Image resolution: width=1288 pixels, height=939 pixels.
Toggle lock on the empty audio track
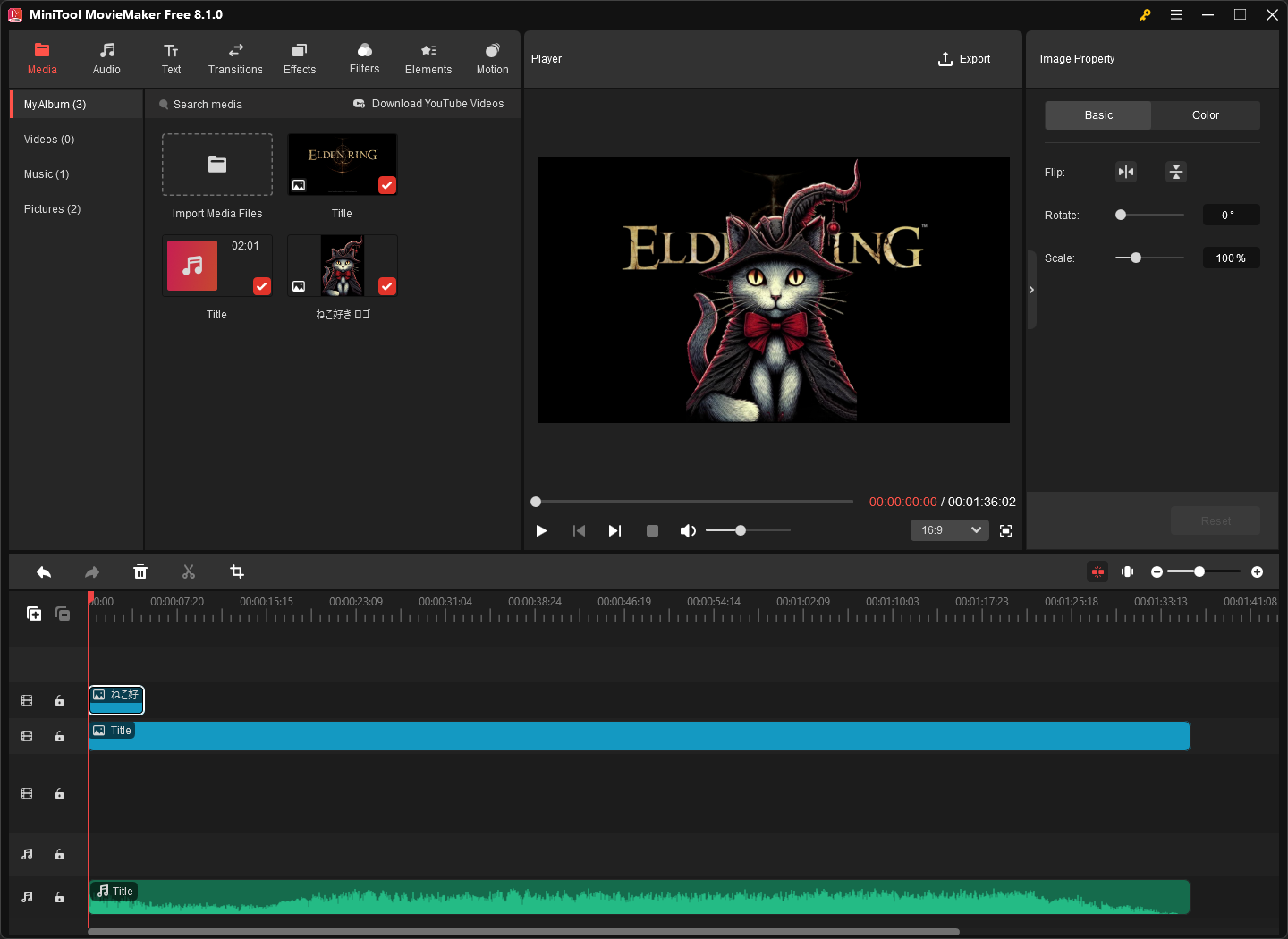coord(59,855)
